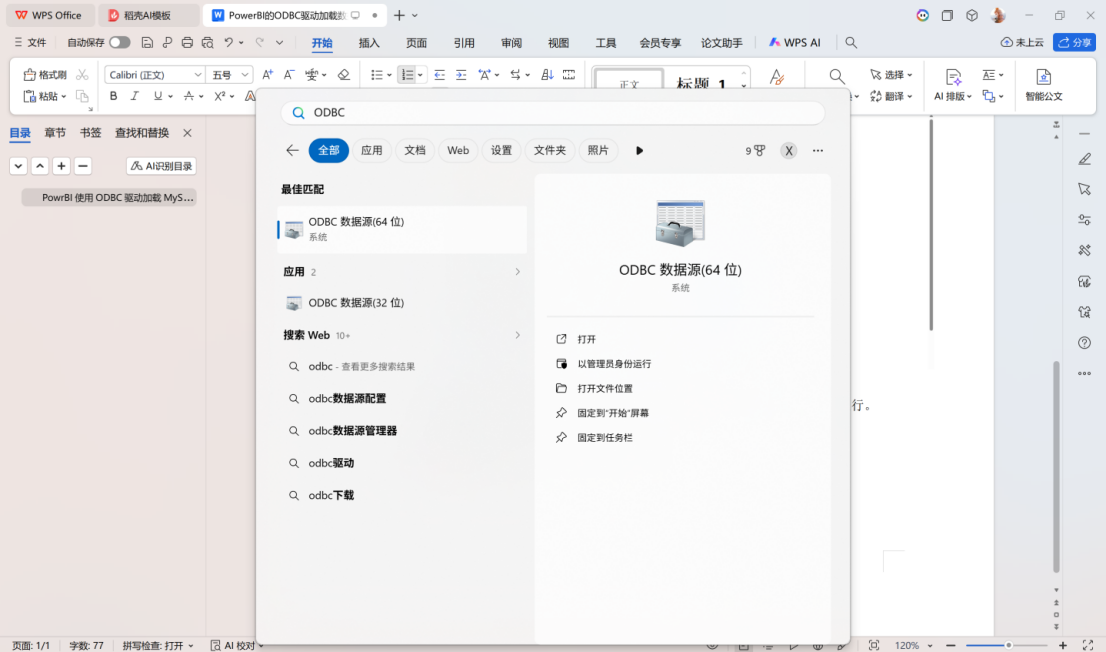Click the search icon beside WPS AI
The width and height of the screenshot is (1106, 652).
point(851,42)
